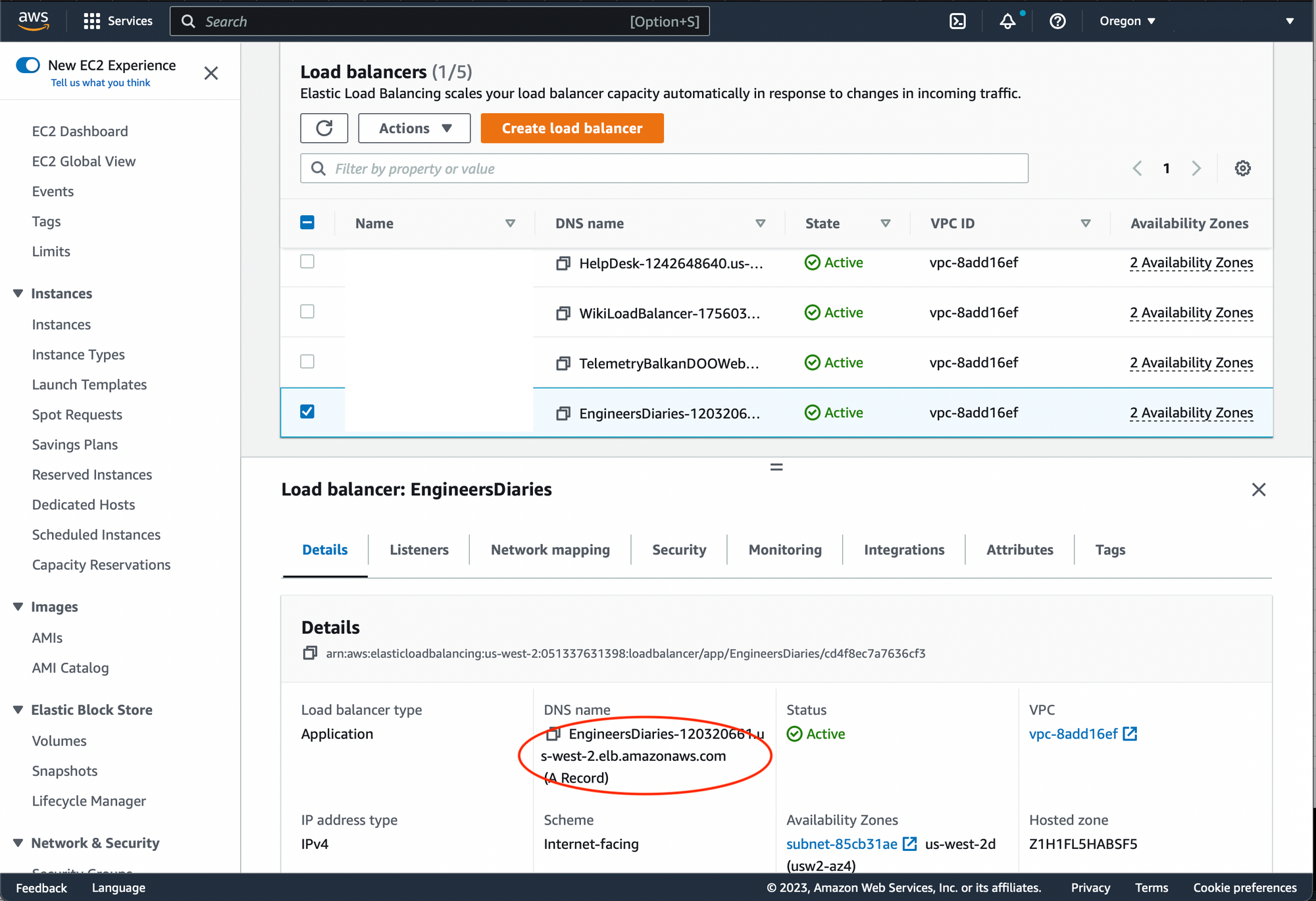
Task: Open AMI Catalog in sidebar
Action: (x=70, y=667)
